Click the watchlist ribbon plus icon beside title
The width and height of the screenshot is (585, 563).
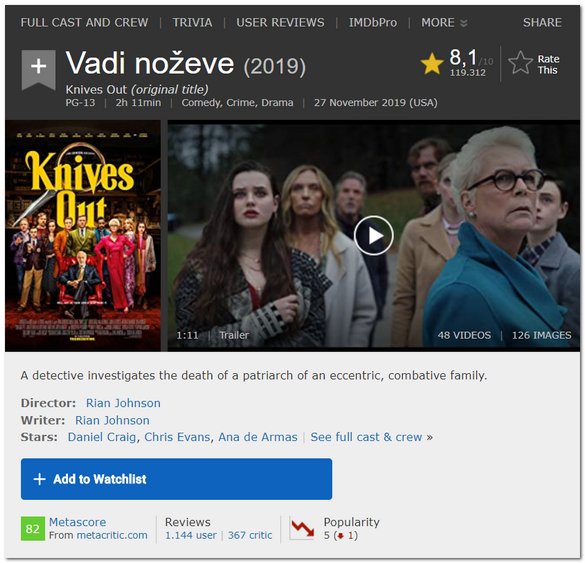click(x=38, y=69)
